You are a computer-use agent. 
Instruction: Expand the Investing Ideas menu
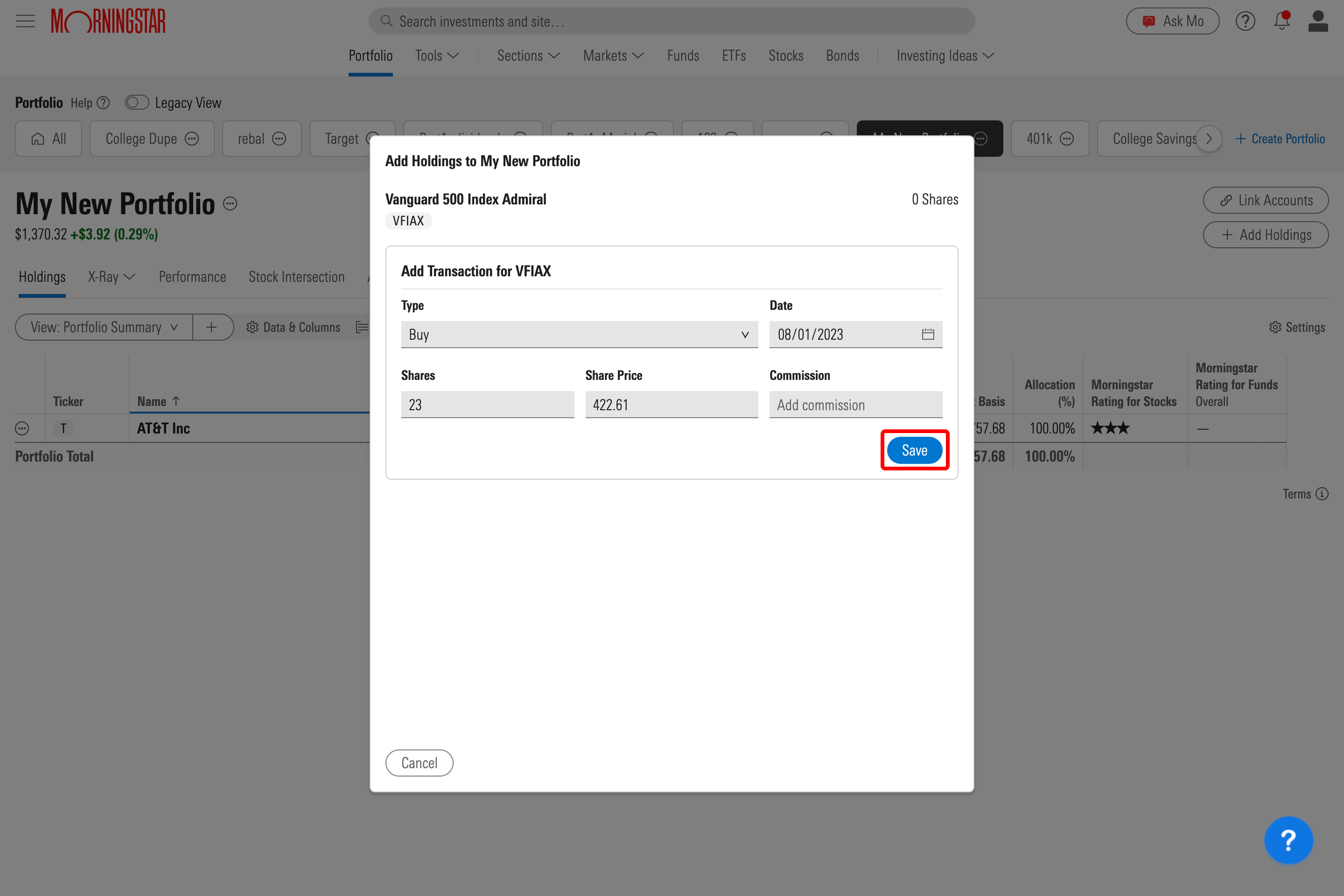point(946,56)
